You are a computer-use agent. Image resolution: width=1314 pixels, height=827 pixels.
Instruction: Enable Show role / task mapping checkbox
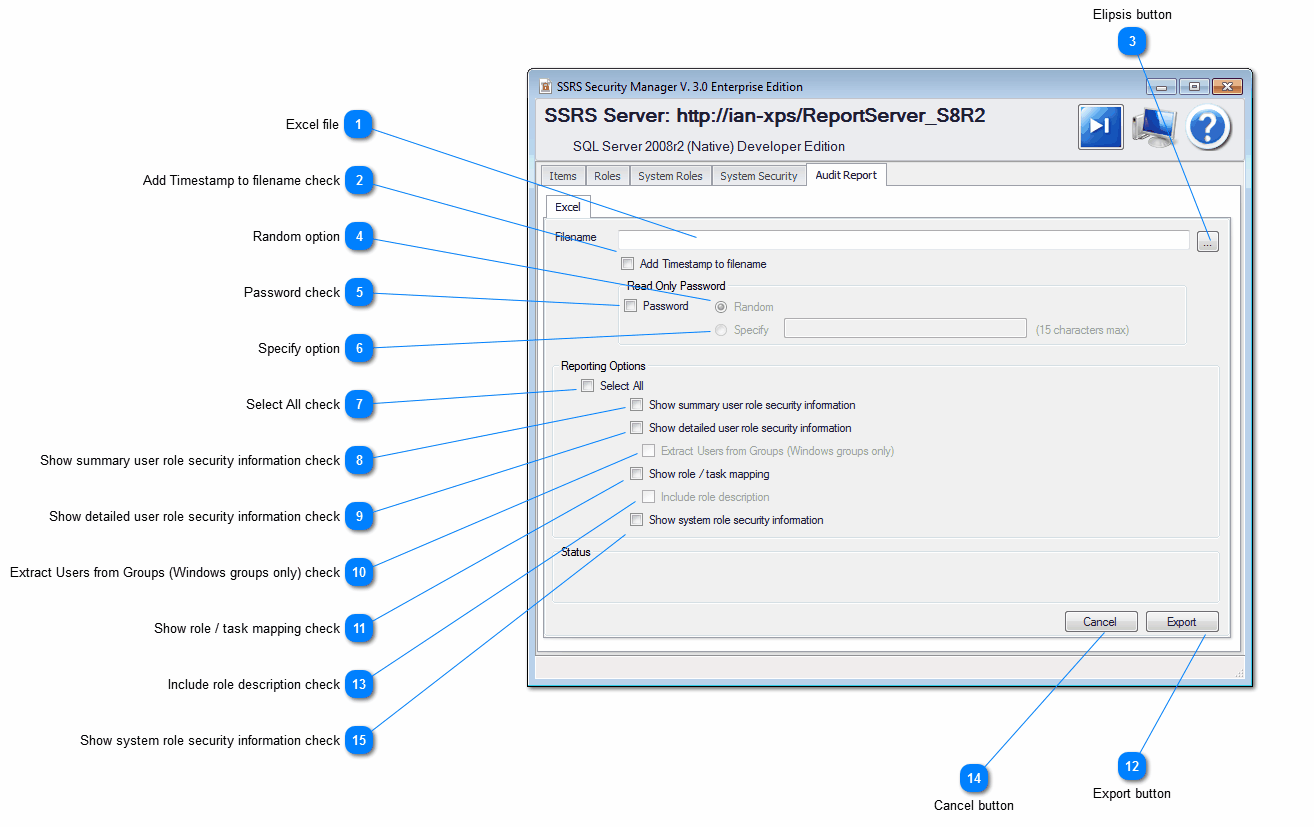click(x=636, y=474)
